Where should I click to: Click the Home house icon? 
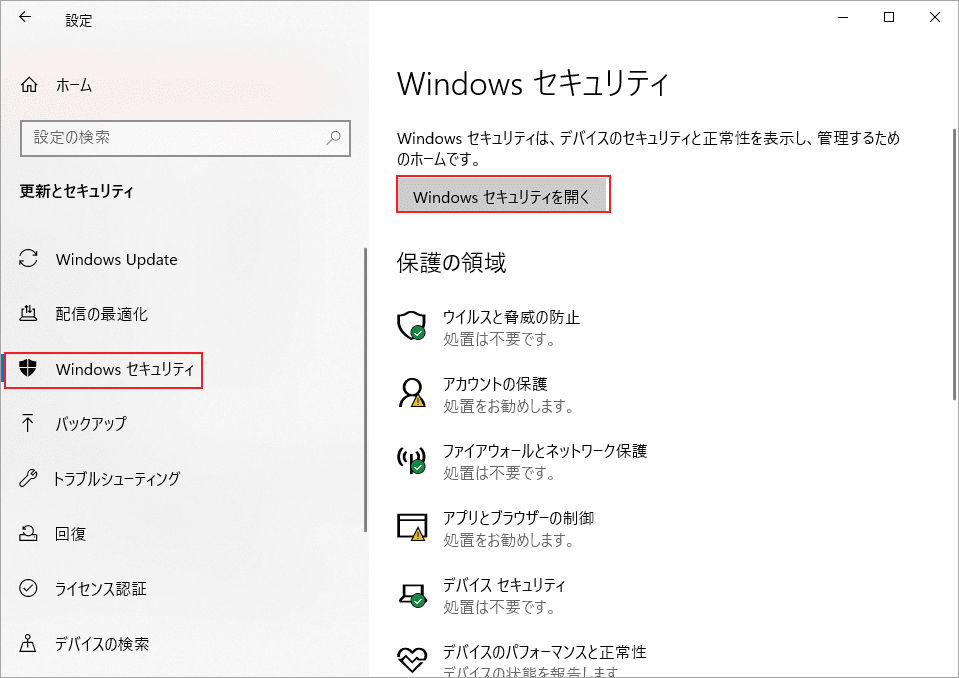29,85
